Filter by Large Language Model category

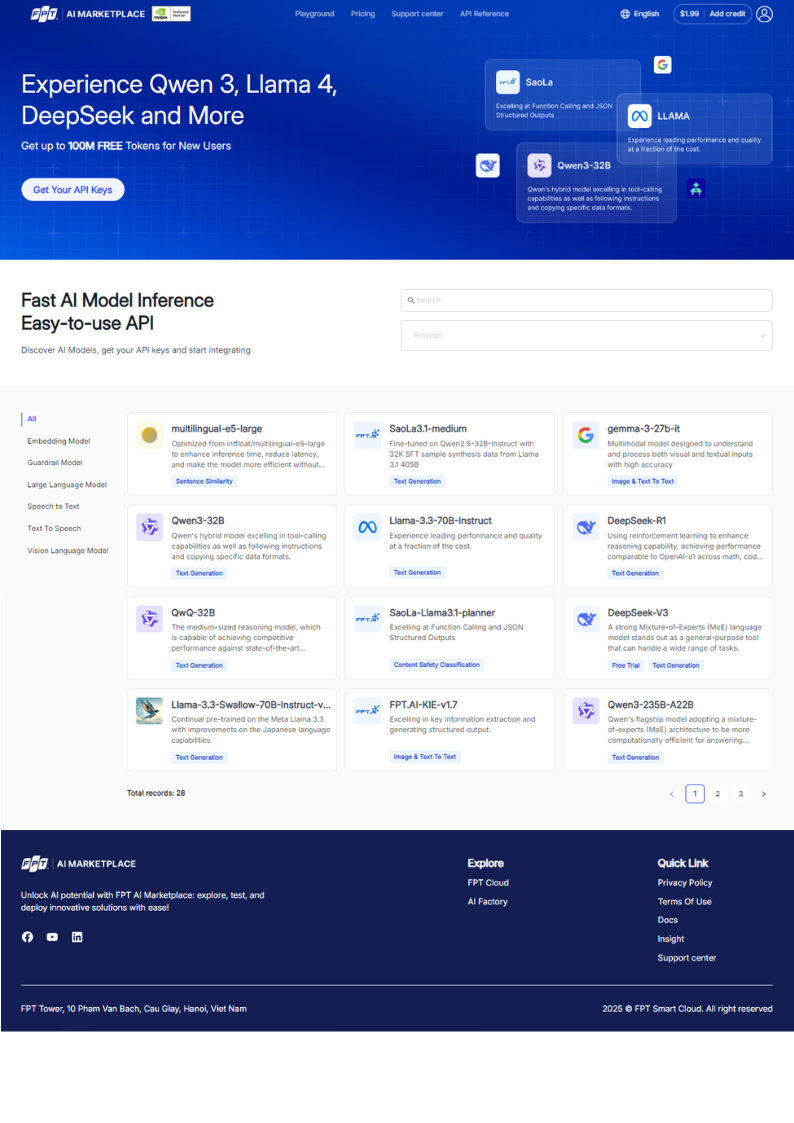pos(67,485)
